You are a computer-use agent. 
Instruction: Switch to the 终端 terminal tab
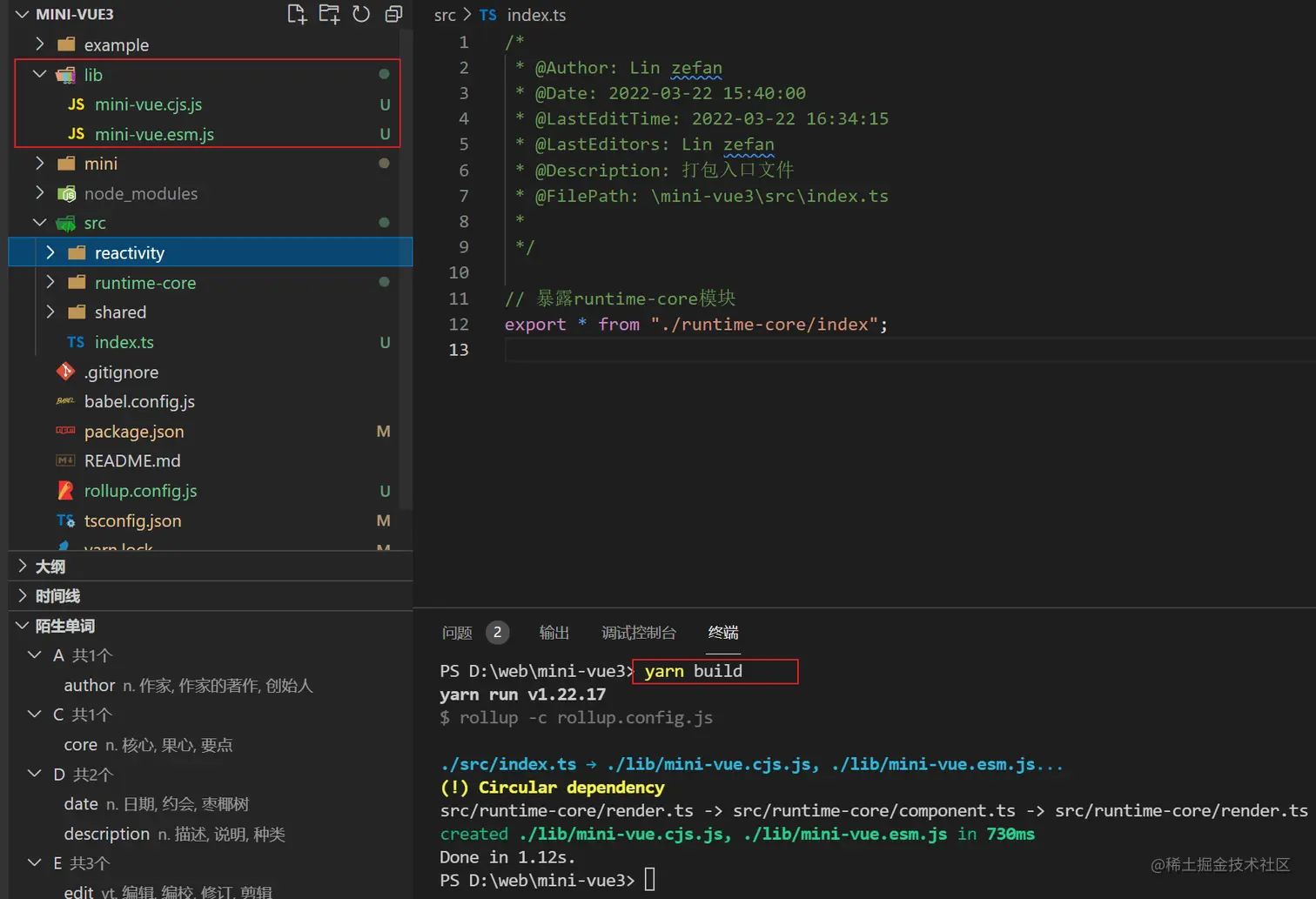coord(723,633)
